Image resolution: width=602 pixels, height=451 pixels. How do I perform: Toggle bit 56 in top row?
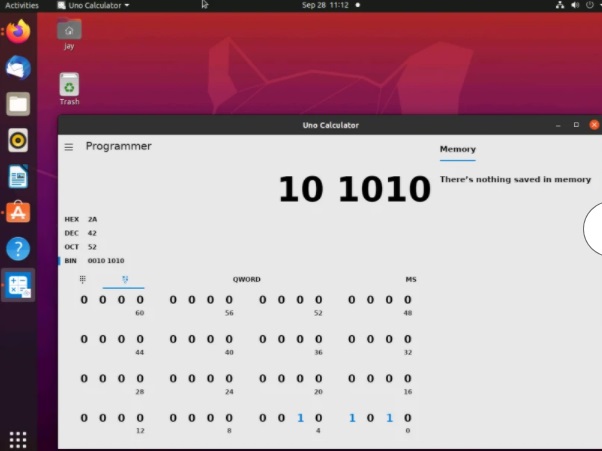[229, 299]
